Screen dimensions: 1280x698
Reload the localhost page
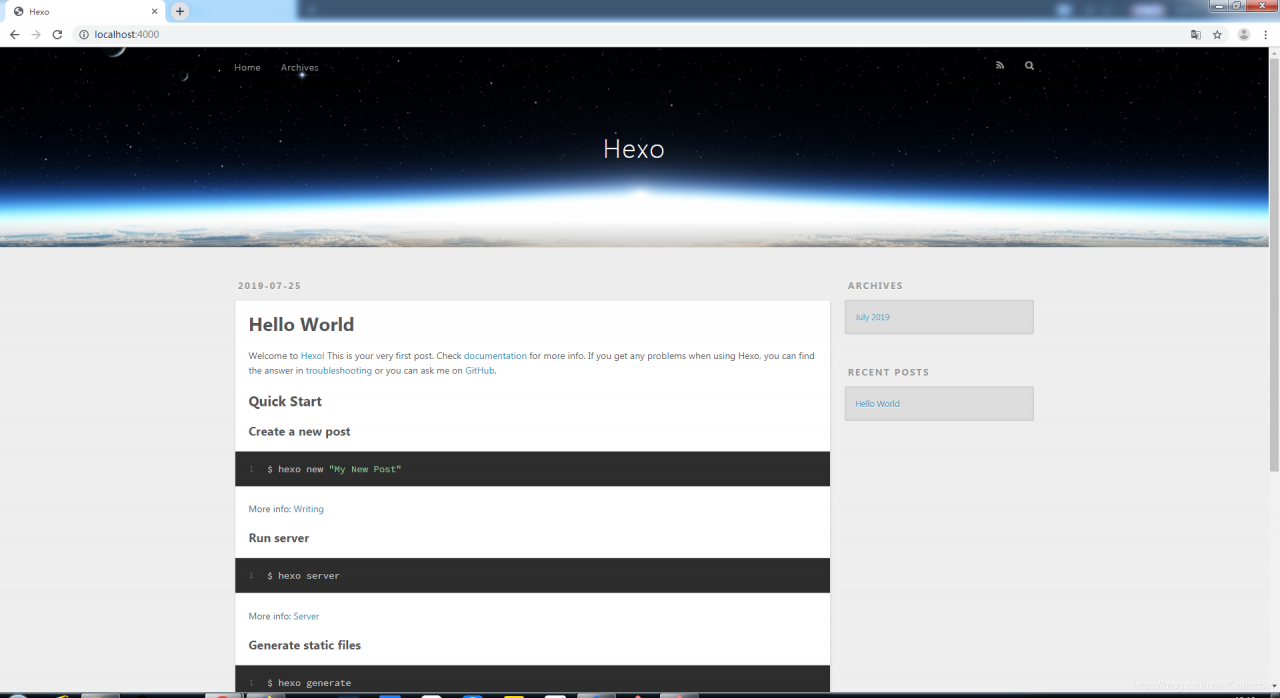tap(58, 34)
